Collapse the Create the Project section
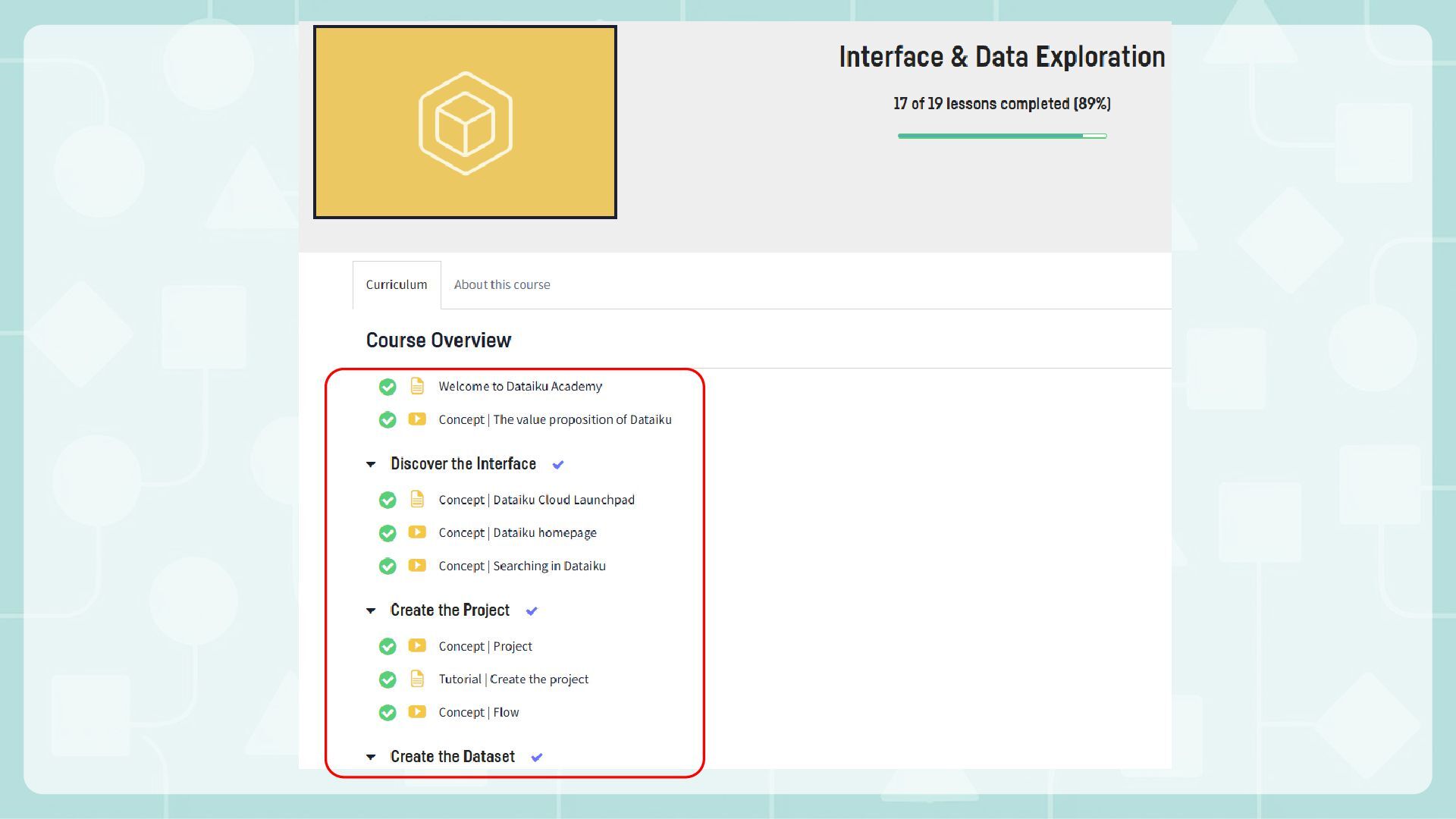This screenshot has width=1456, height=819. [x=371, y=610]
